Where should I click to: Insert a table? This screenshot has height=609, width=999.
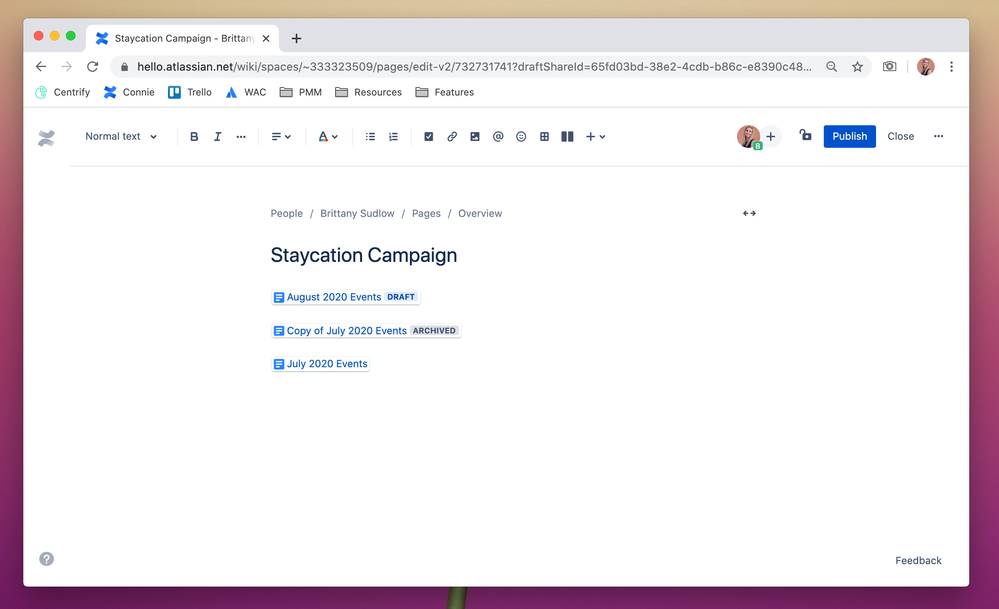coord(544,136)
